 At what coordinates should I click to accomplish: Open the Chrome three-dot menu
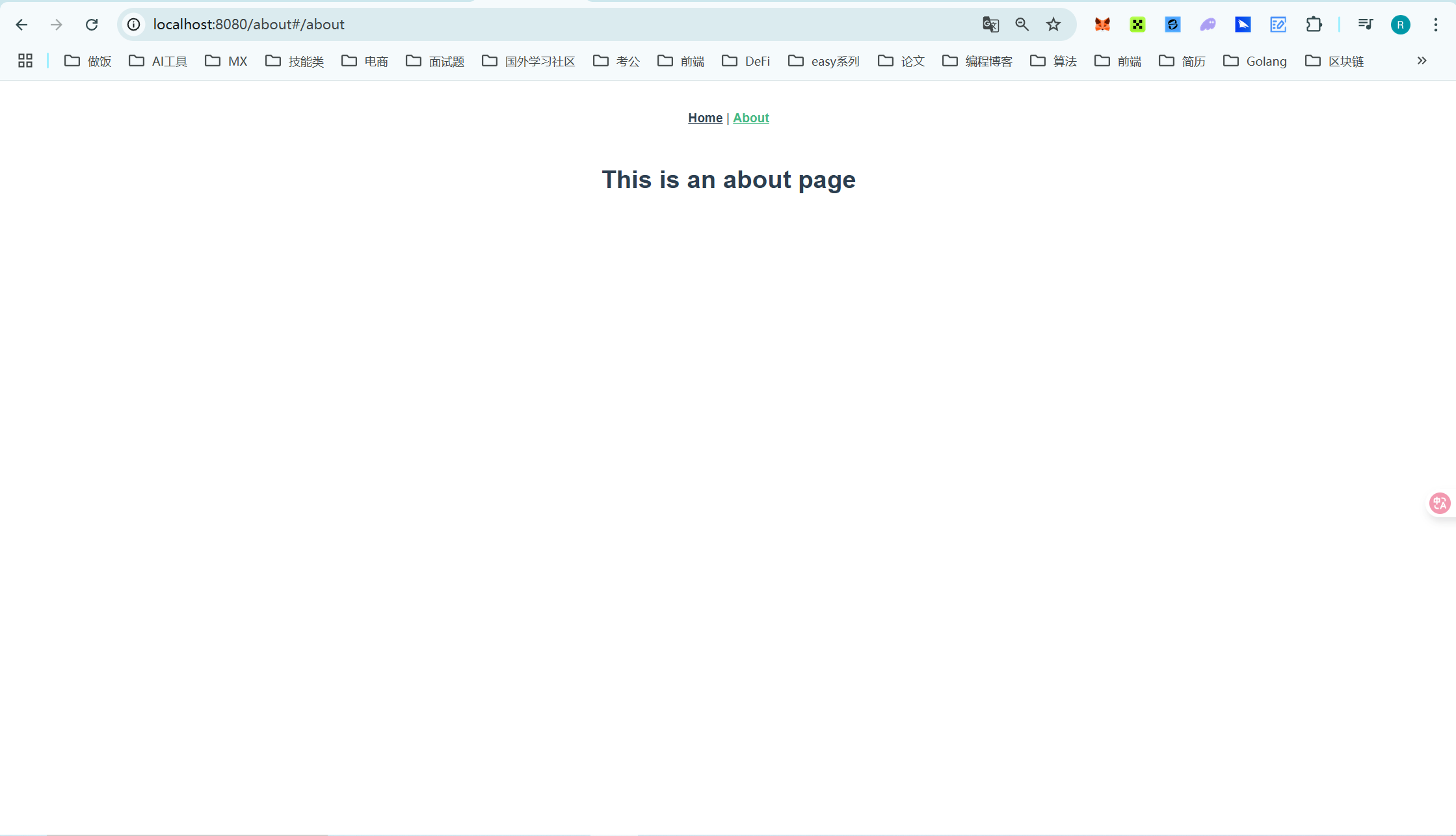pos(1435,25)
